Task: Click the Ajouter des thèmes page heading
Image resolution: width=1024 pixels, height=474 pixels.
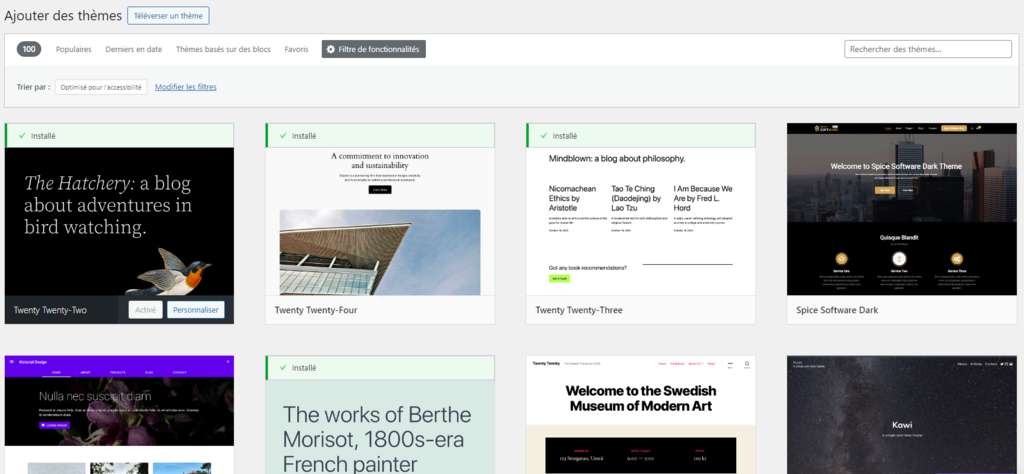Action: point(63,16)
